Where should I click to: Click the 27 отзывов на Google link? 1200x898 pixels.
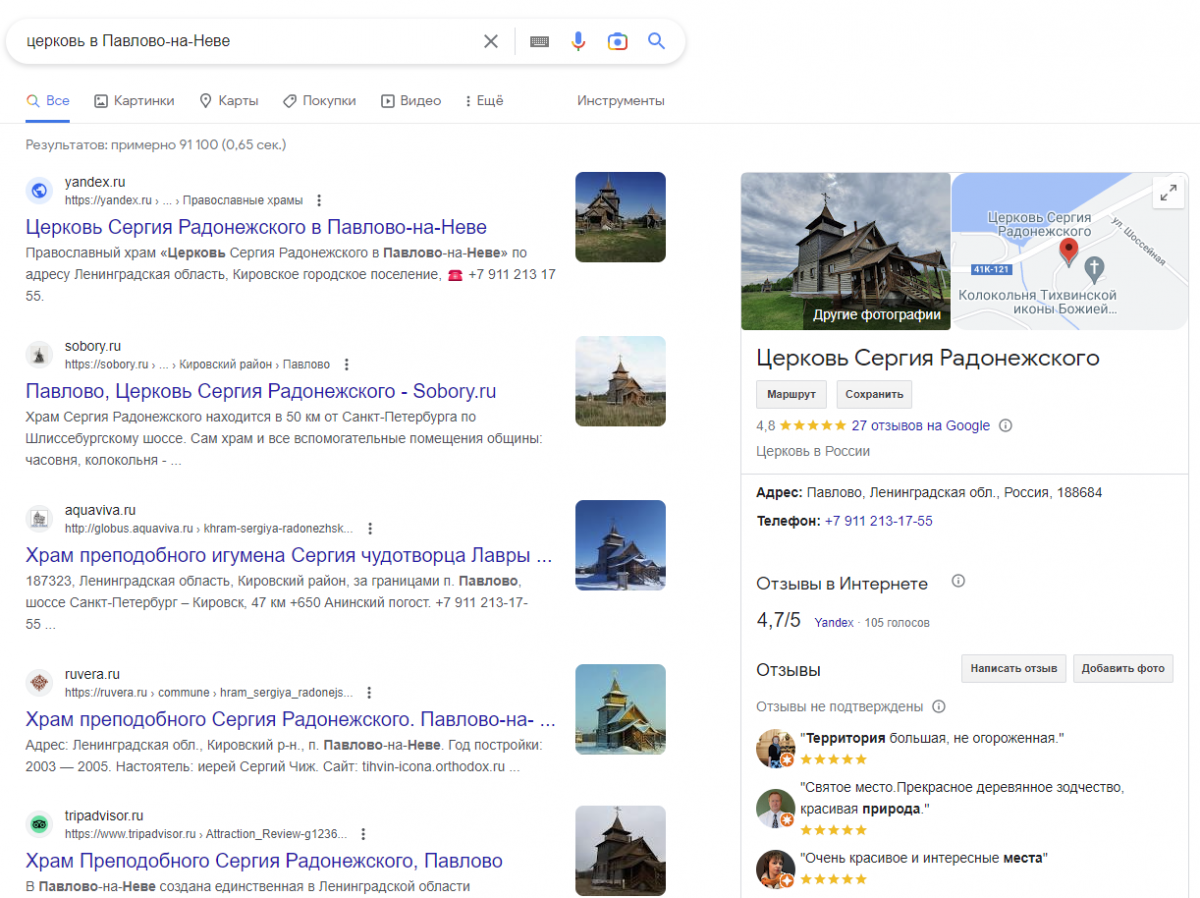point(921,426)
